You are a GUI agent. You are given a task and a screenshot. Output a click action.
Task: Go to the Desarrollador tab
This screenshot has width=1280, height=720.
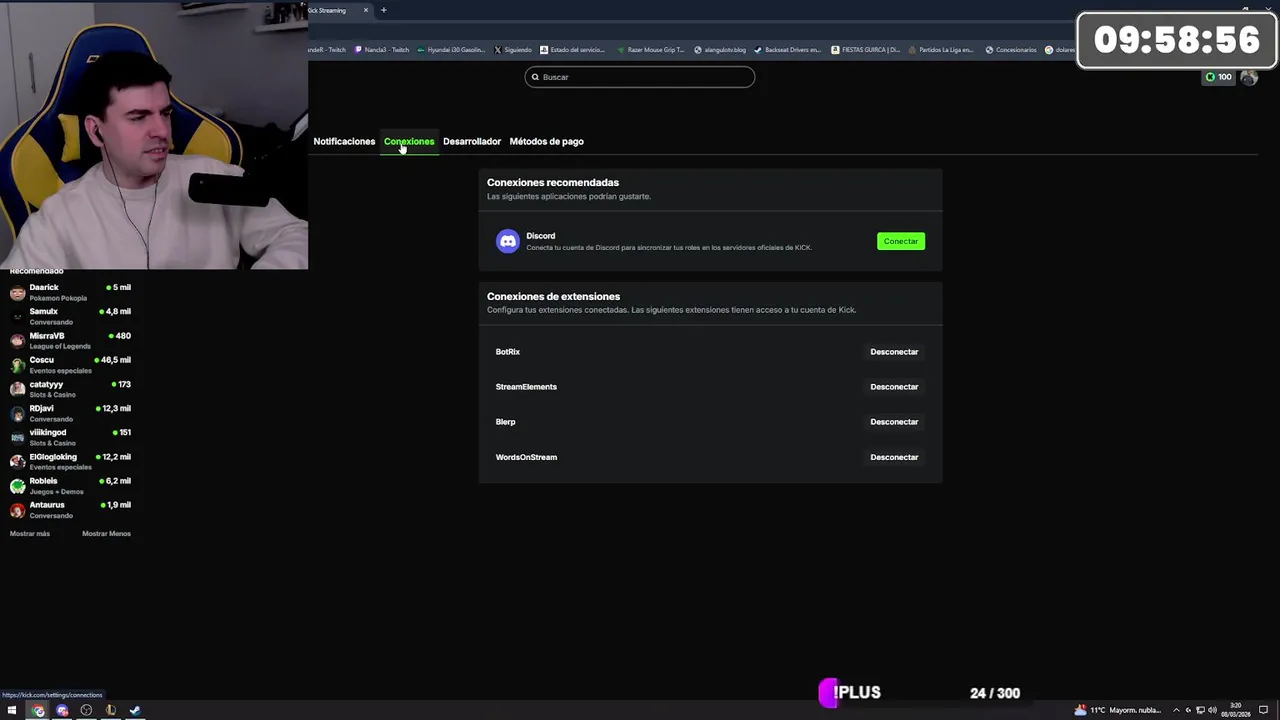tap(472, 141)
